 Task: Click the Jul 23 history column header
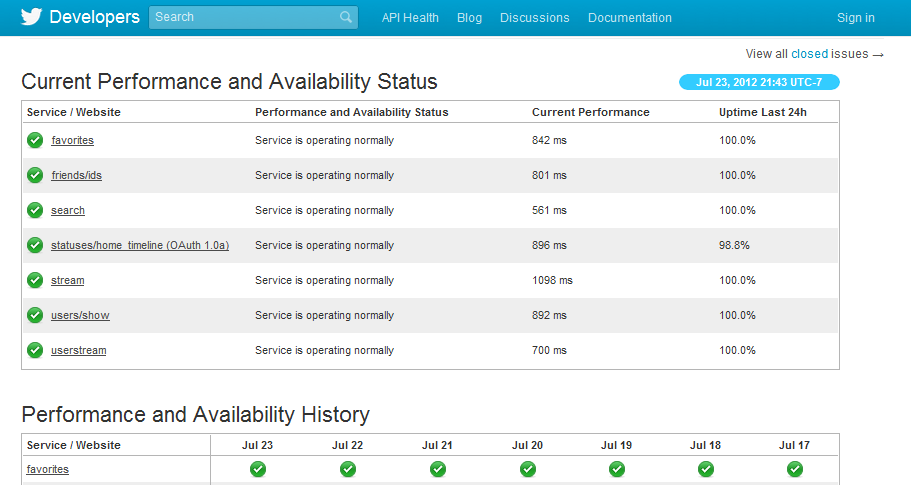click(257, 445)
